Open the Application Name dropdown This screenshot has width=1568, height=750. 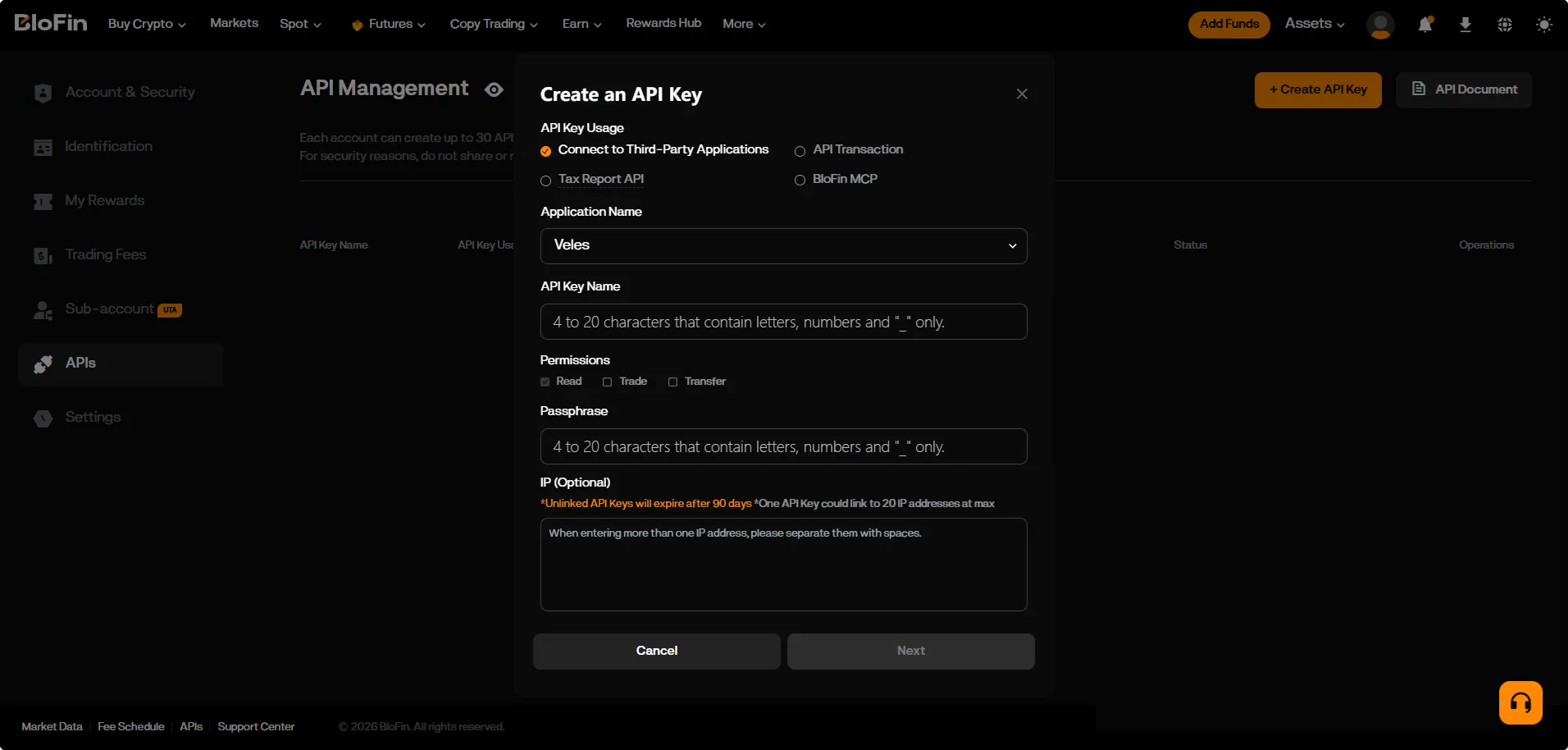tap(784, 246)
